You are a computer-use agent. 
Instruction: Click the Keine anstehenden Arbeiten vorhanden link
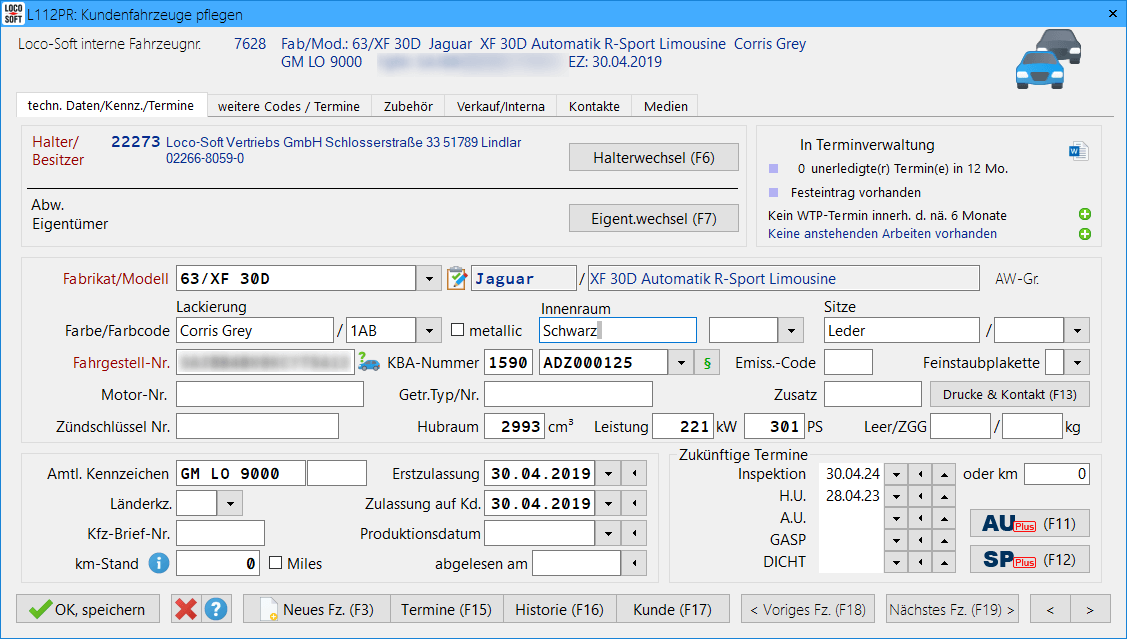tap(882, 234)
